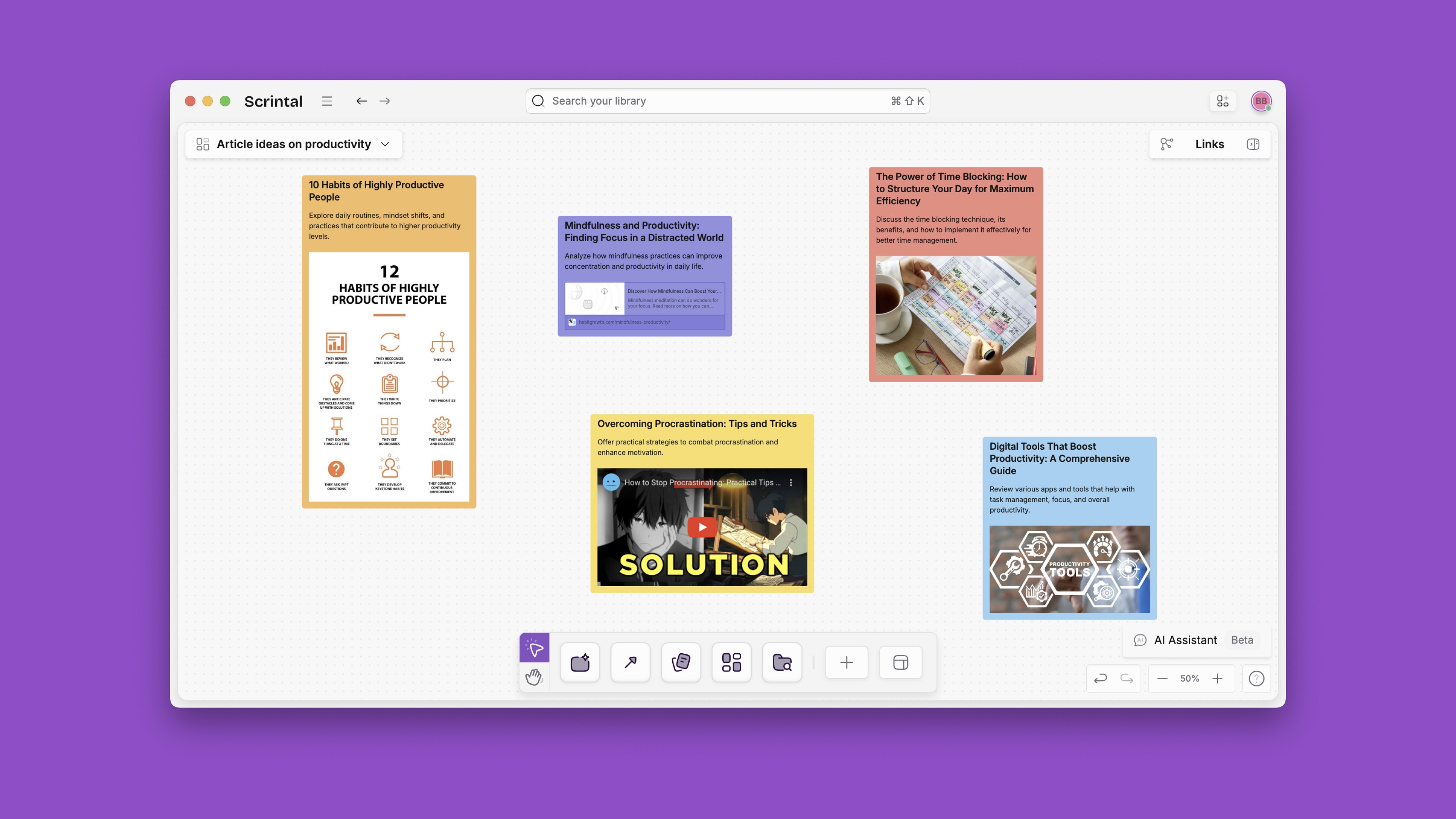Viewport: 1456px width, 819px height.
Task: Open the folder search tool
Action: (782, 662)
